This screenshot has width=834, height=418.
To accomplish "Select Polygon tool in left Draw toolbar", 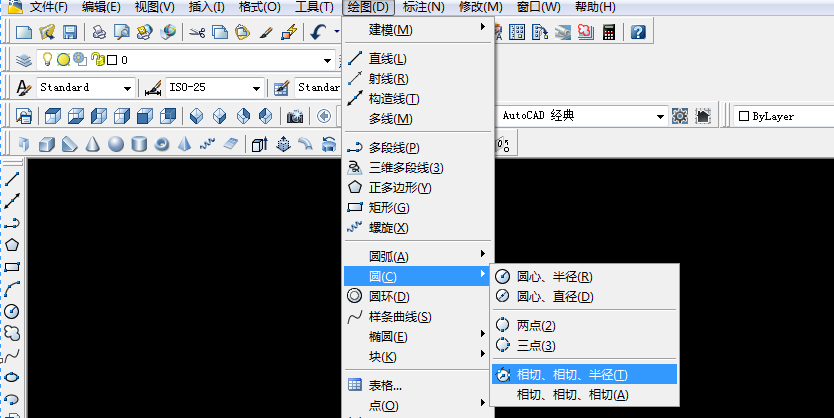I will [12, 245].
